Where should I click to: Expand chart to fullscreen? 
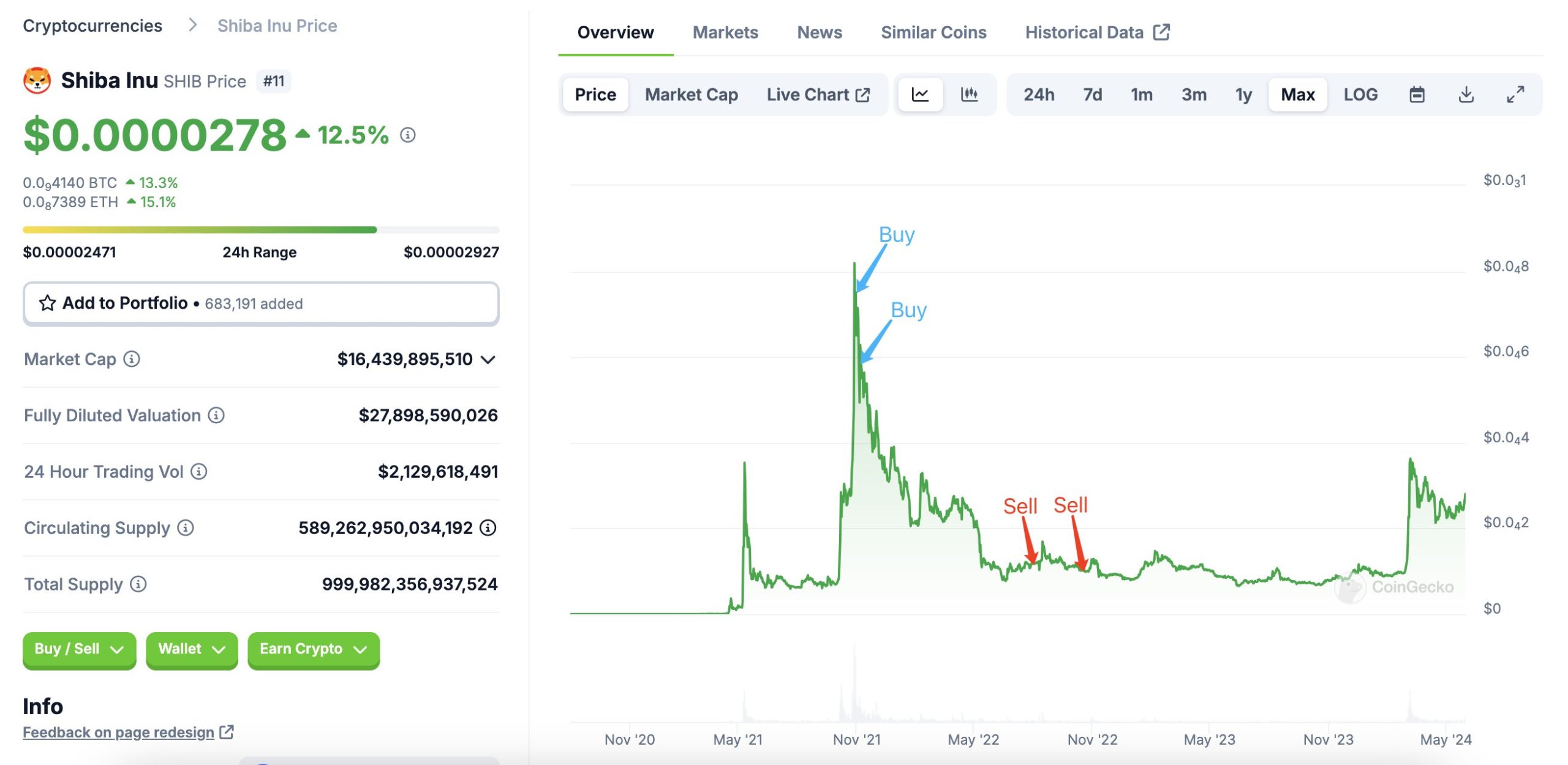pyautogui.click(x=1515, y=94)
